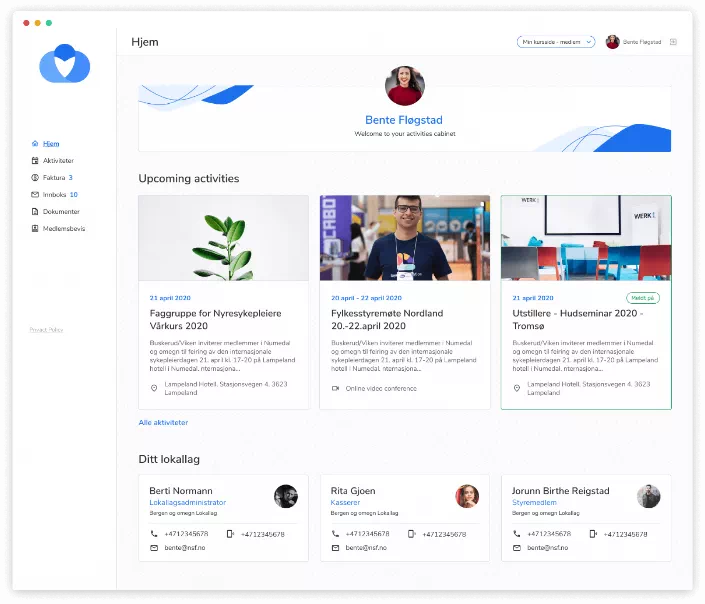The width and height of the screenshot is (705, 604).
Task: Click the man photo on Fylkesstyremøte card
Action: coord(405,238)
